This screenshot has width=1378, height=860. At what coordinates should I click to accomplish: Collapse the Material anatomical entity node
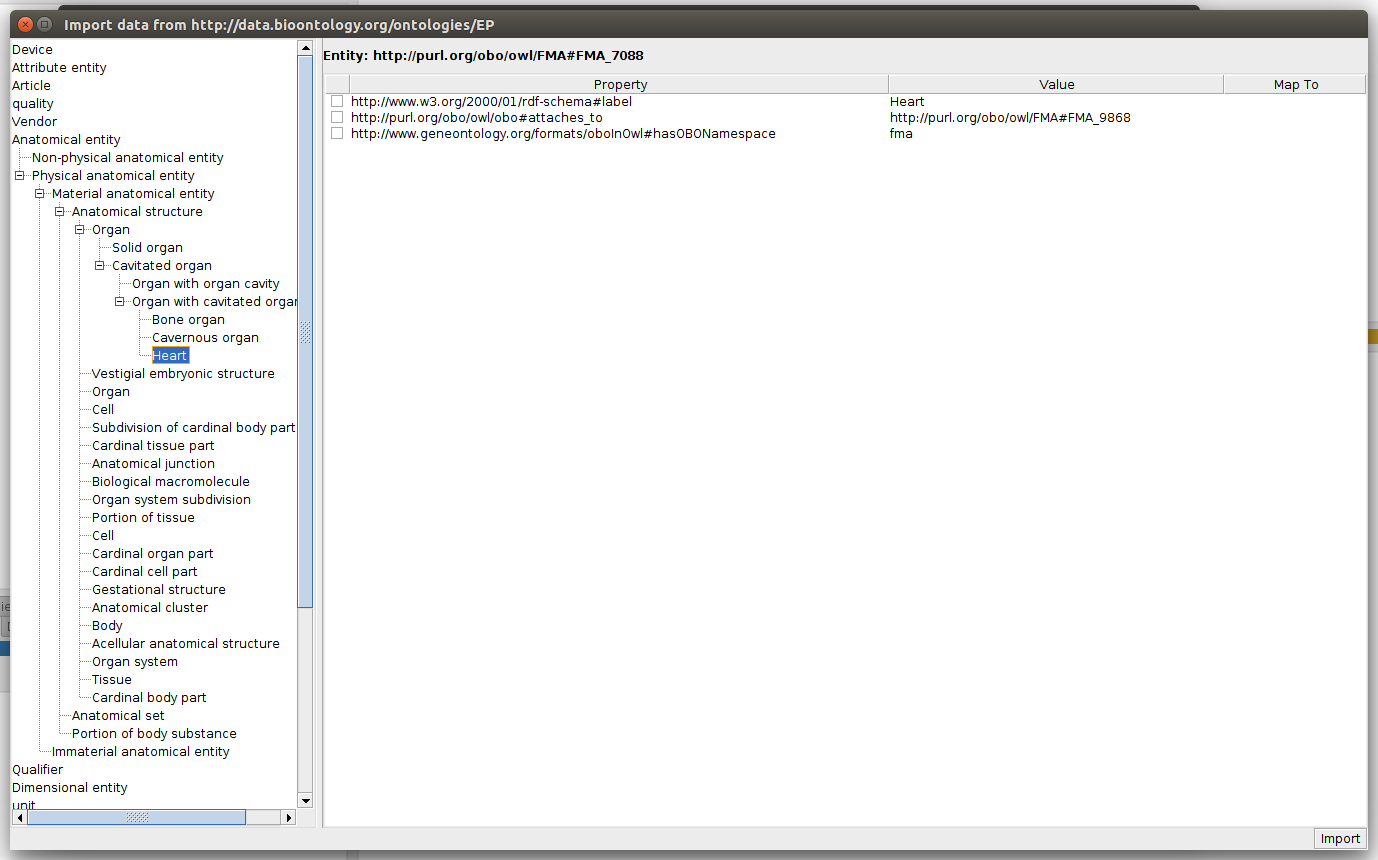pos(39,193)
